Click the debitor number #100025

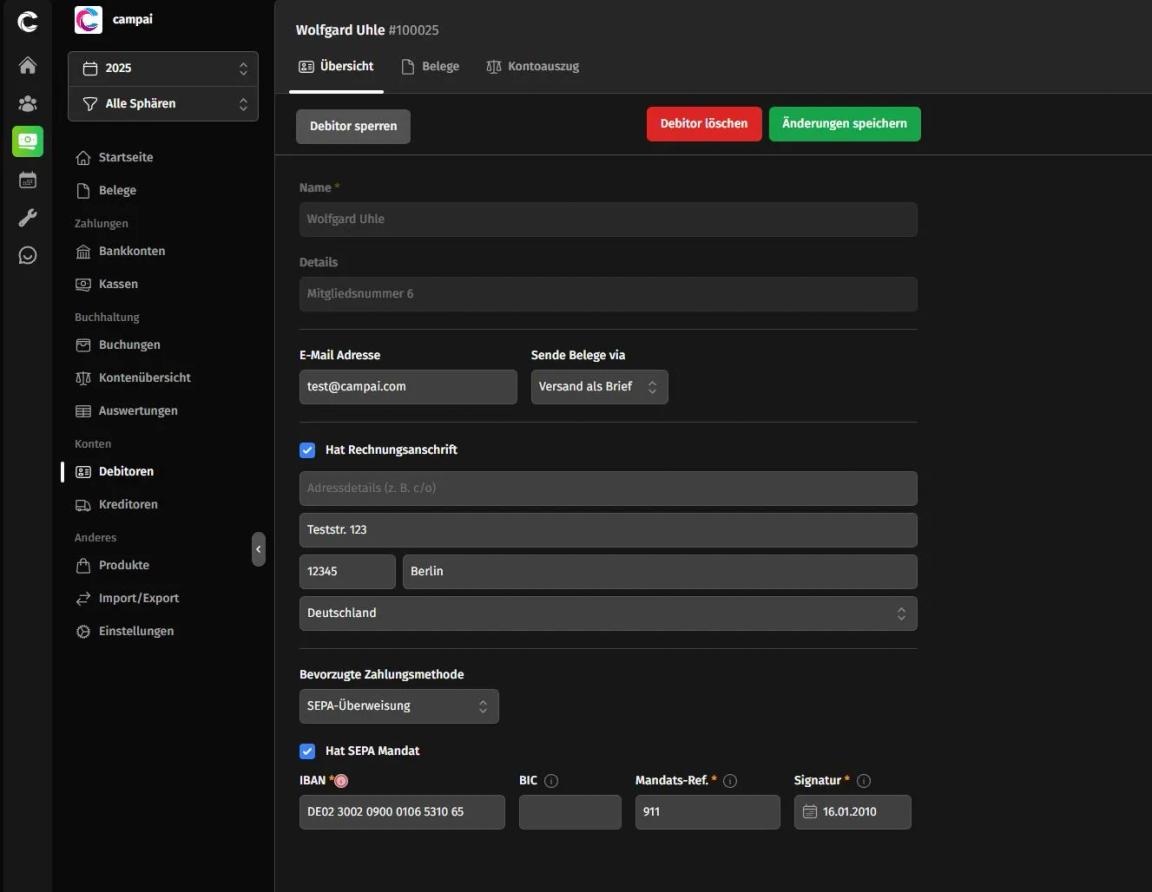[414, 30]
